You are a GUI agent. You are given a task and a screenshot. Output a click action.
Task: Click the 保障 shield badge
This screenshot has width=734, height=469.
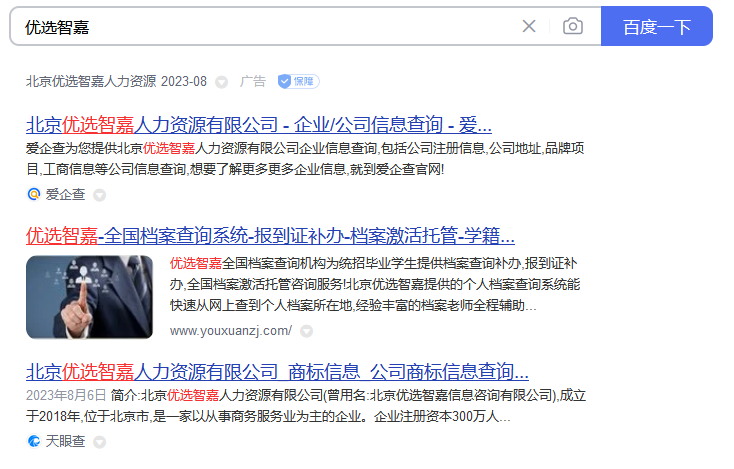pos(298,81)
